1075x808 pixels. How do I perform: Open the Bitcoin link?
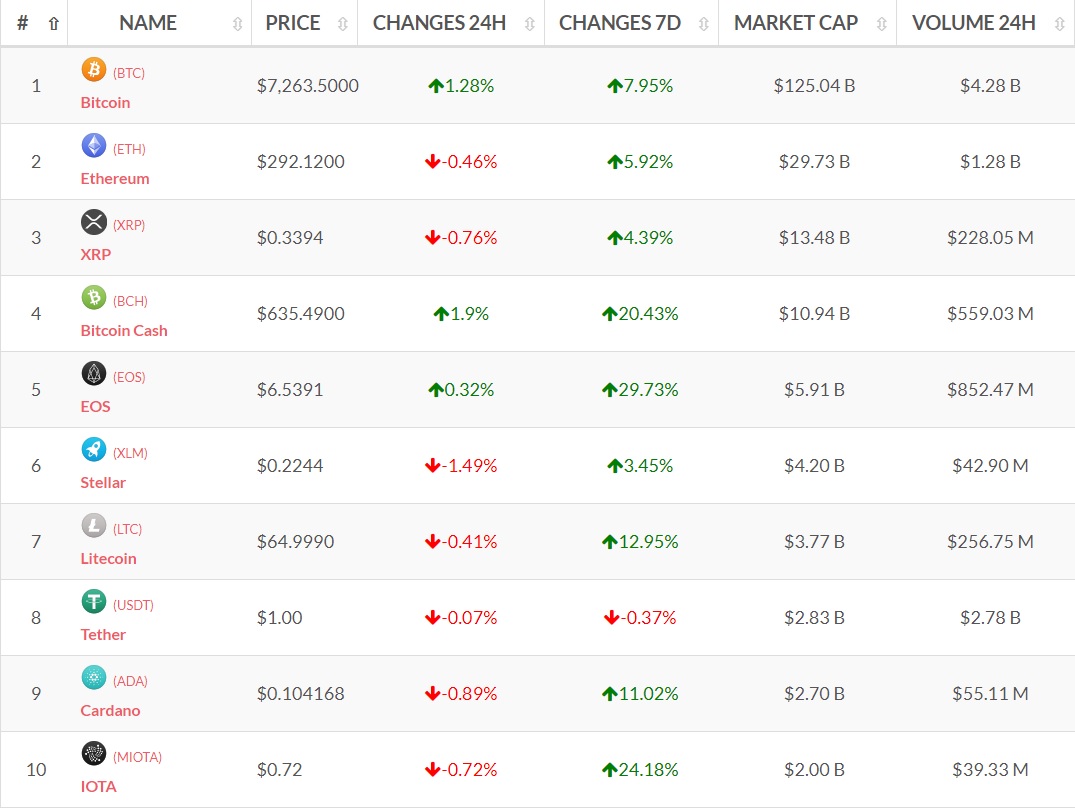coord(105,103)
